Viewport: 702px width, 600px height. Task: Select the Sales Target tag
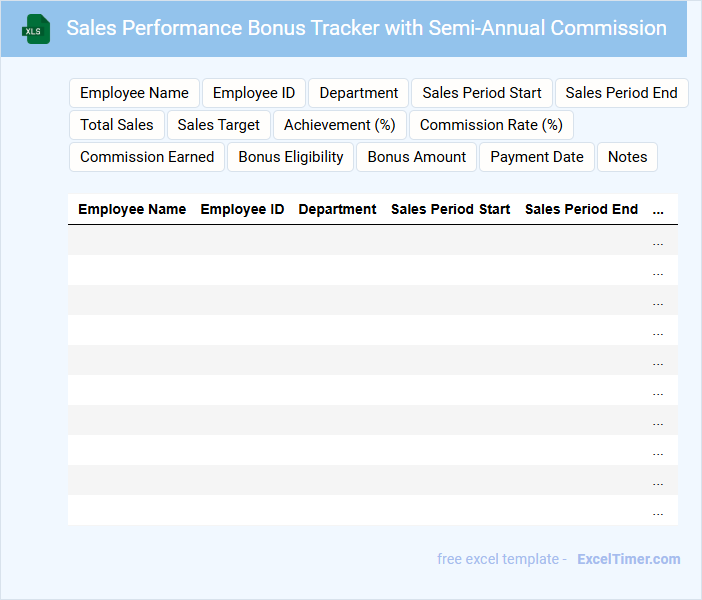coord(218,125)
